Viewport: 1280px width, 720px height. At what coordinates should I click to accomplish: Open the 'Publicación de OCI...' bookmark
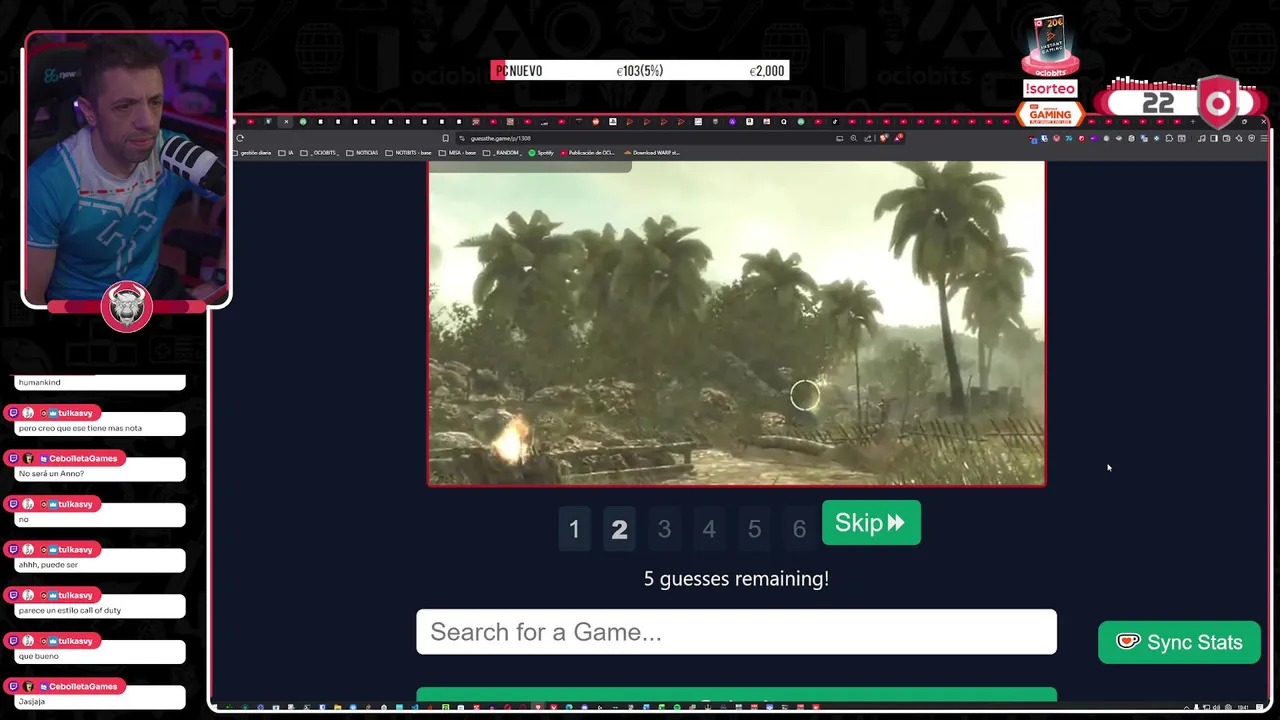[588, 153]
